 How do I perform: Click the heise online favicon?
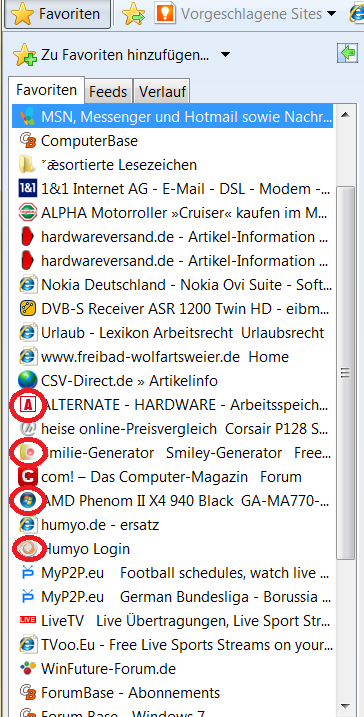(28, 428)
